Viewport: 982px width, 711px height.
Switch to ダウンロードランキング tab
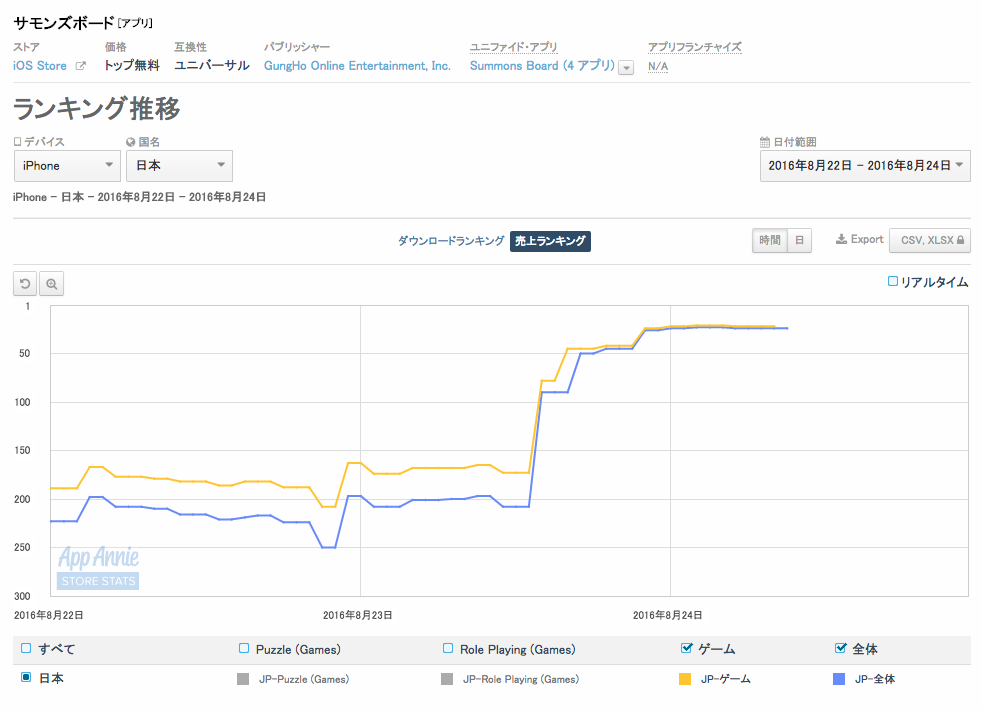(450, 240)
